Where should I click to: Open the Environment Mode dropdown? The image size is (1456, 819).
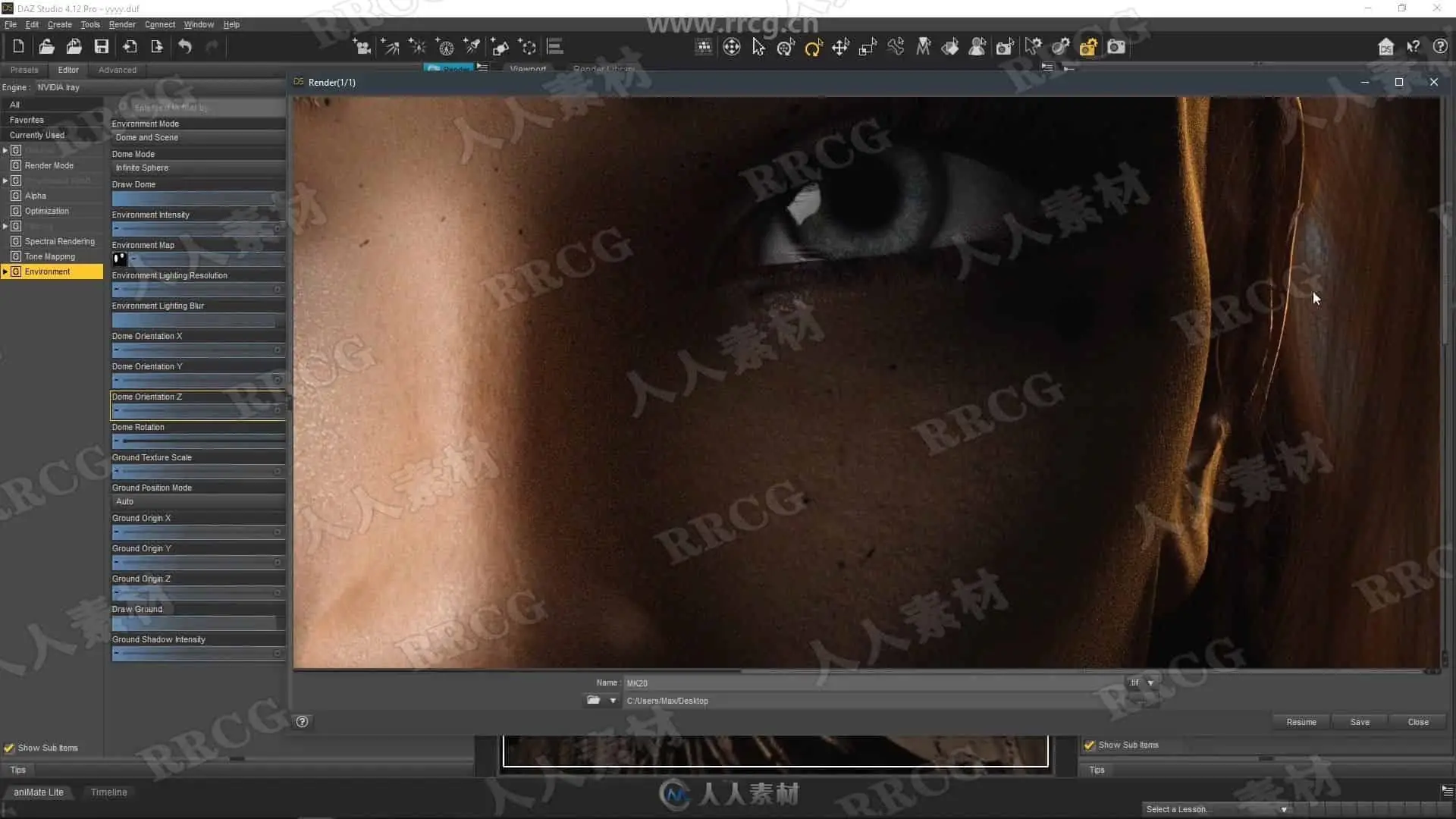(x=197, y=137)
